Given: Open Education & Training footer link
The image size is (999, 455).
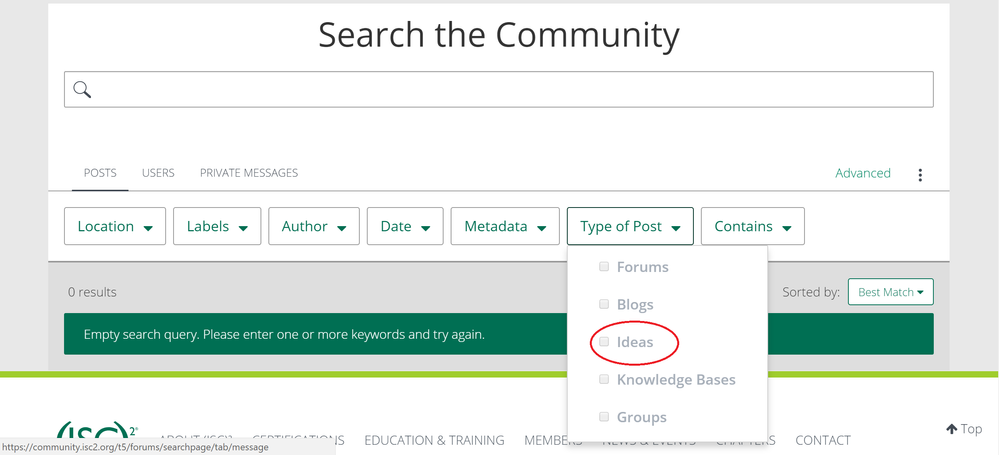Looking at the screenshot, I should coord(434,440).
